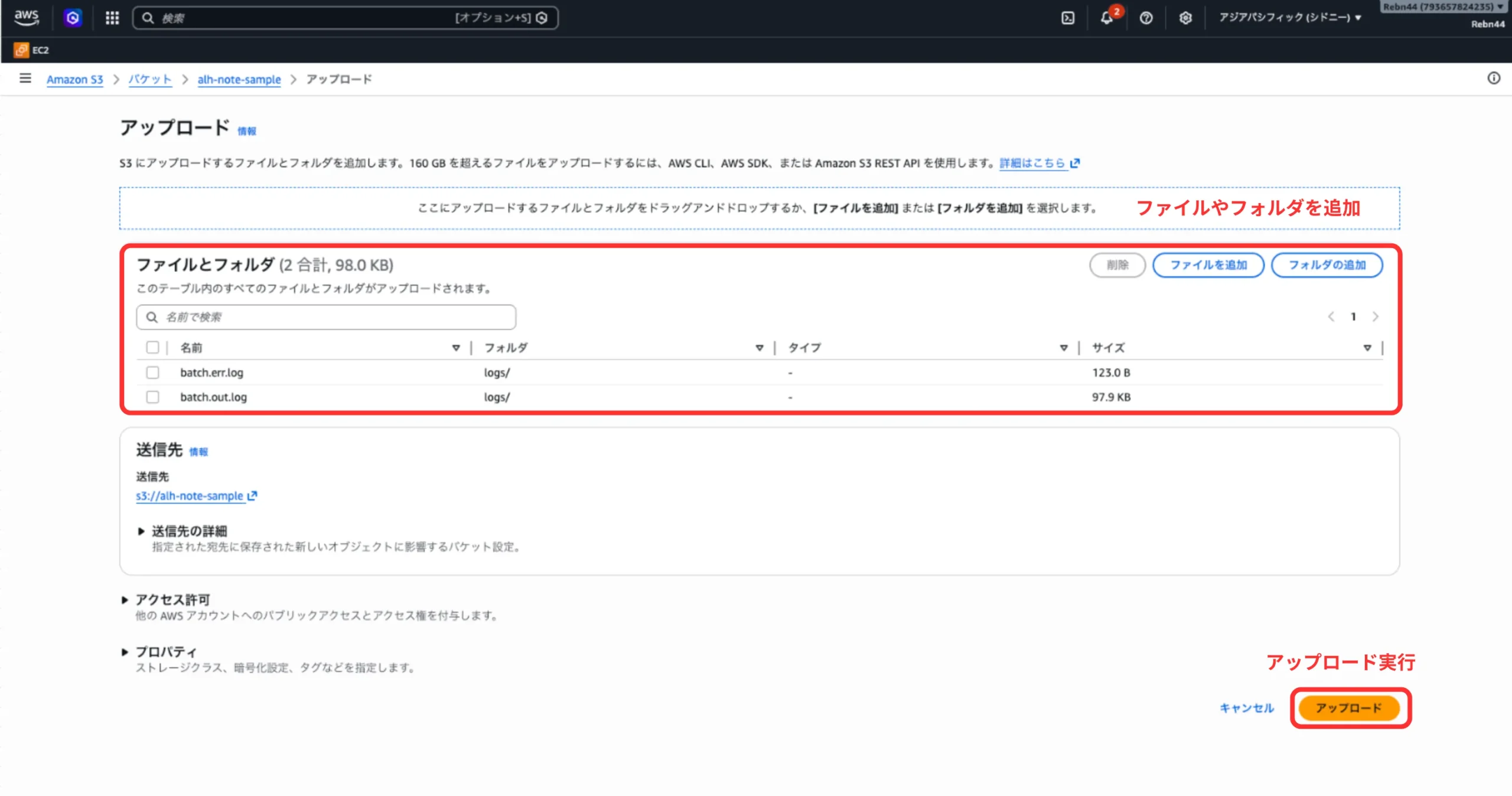This screenshot has width=1512, height=796.
Task: Open the help question mark icon
Action: click(1146, 18)
